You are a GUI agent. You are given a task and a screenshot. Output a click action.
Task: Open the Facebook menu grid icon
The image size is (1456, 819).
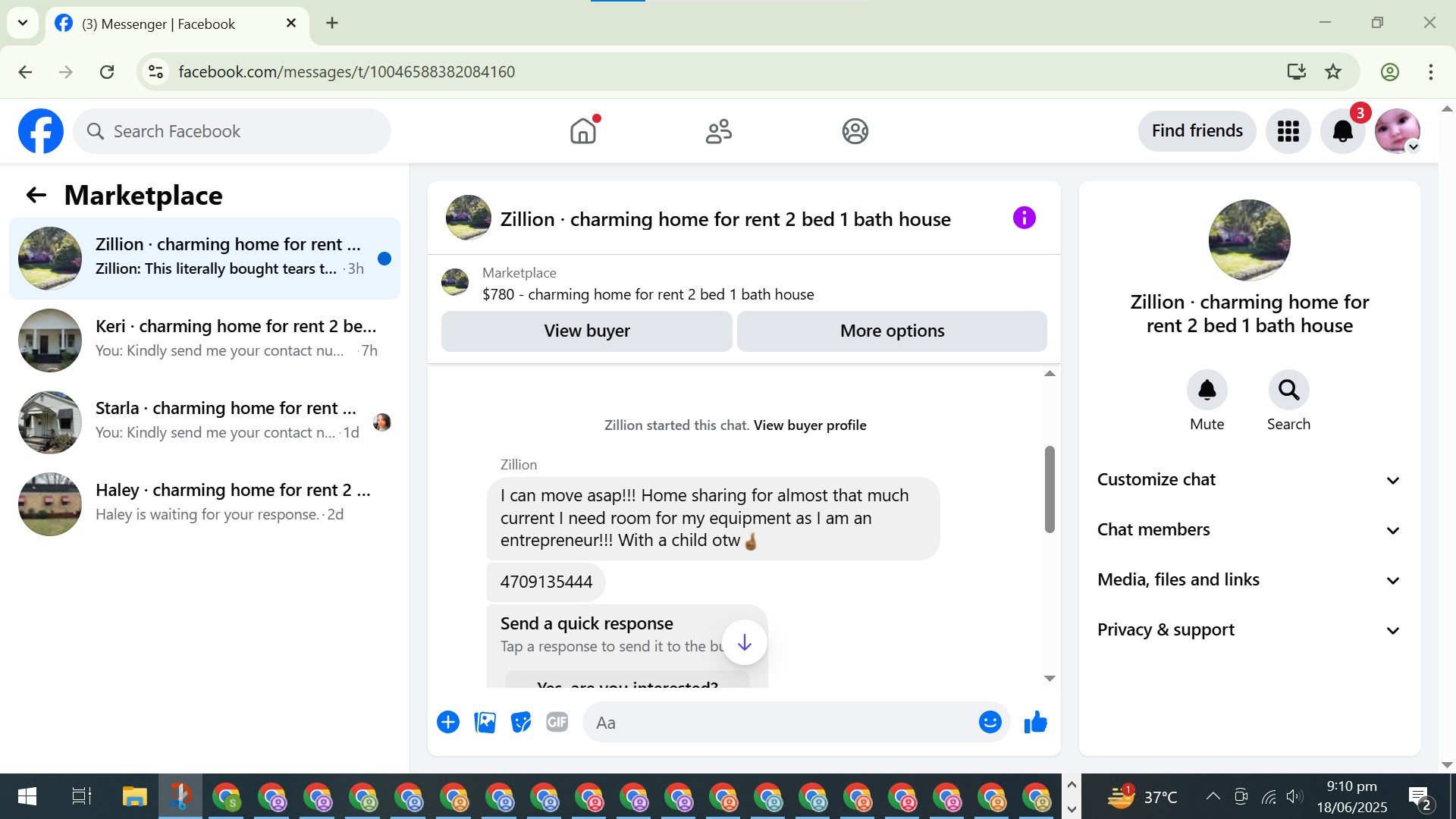click(1288, 131)
